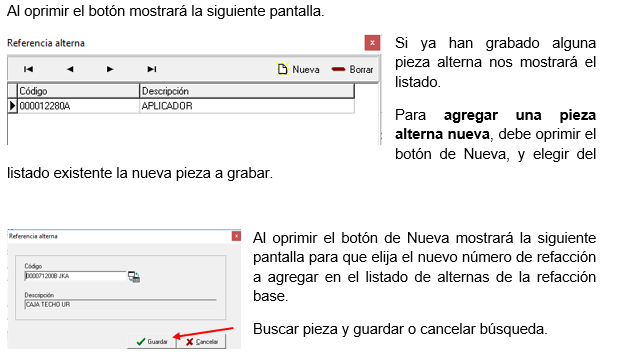Click the green checkmark on Guardar
Image resolution: width=642 pixels, height=360 pixels.
click(x=141, y=342)
